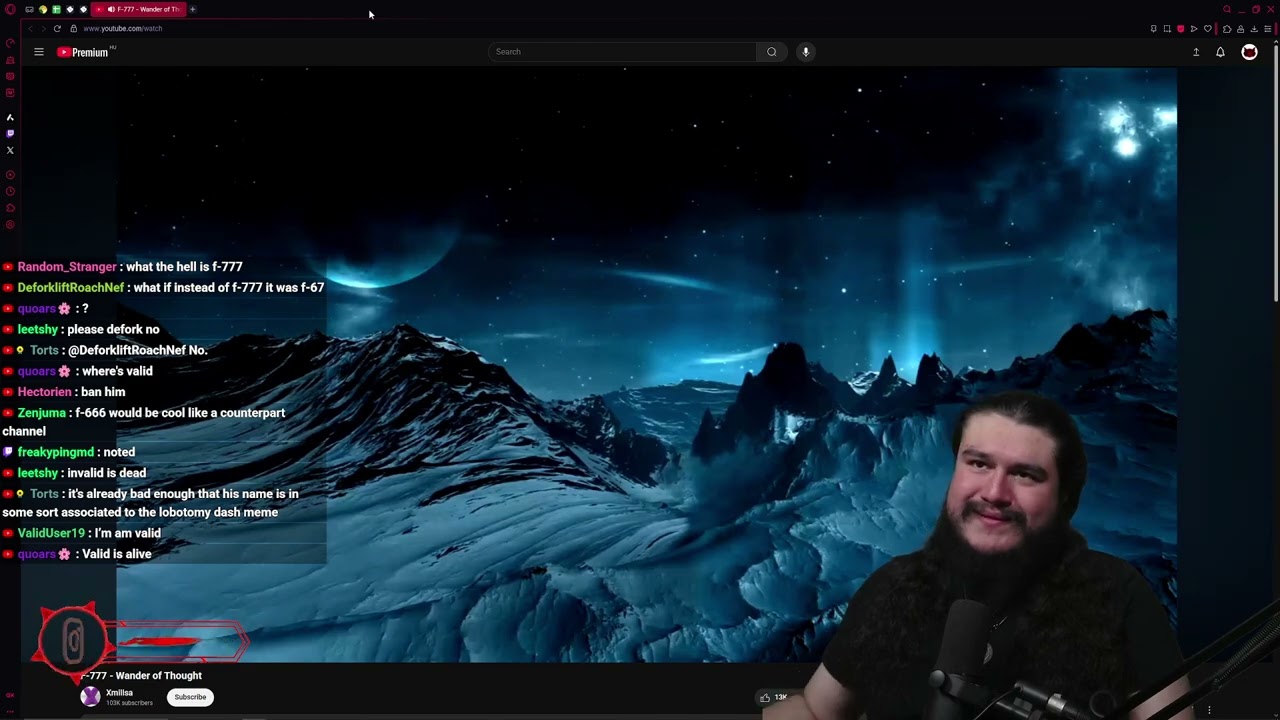The width and height of the screenshot is (1280, 720).
Task: Open Xmilisa channel avatar
Action: [91, 697]
